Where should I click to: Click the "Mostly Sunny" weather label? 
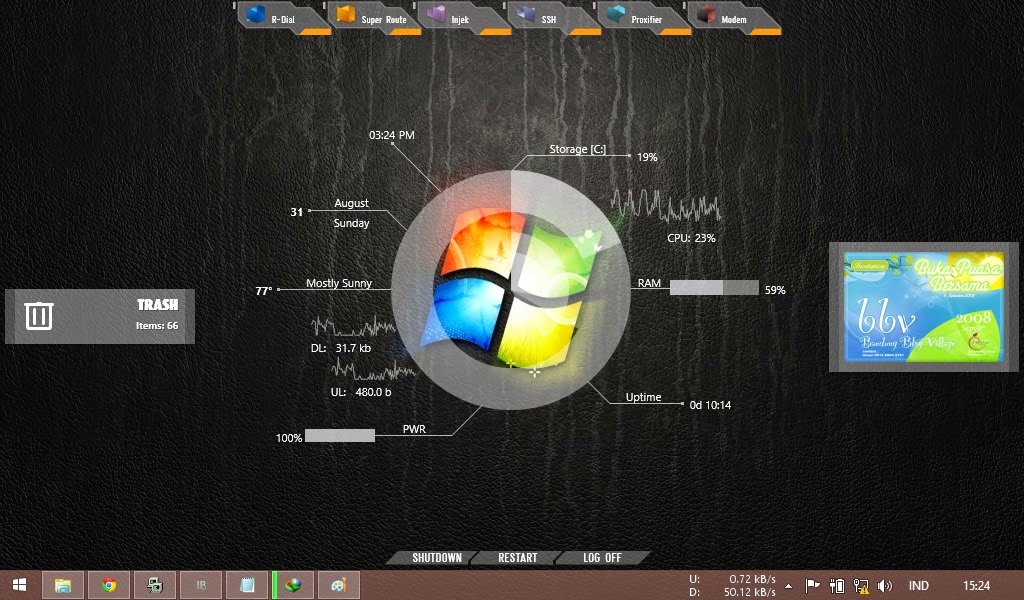point(339,283)
